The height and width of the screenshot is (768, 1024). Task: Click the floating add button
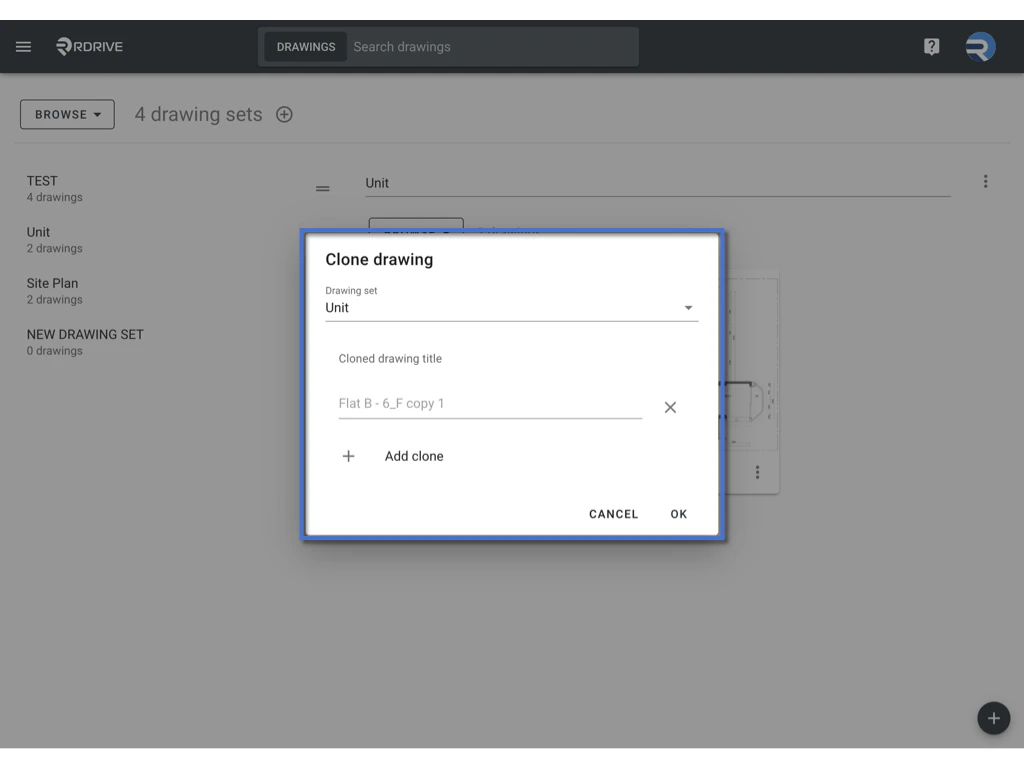coord(993,718)
